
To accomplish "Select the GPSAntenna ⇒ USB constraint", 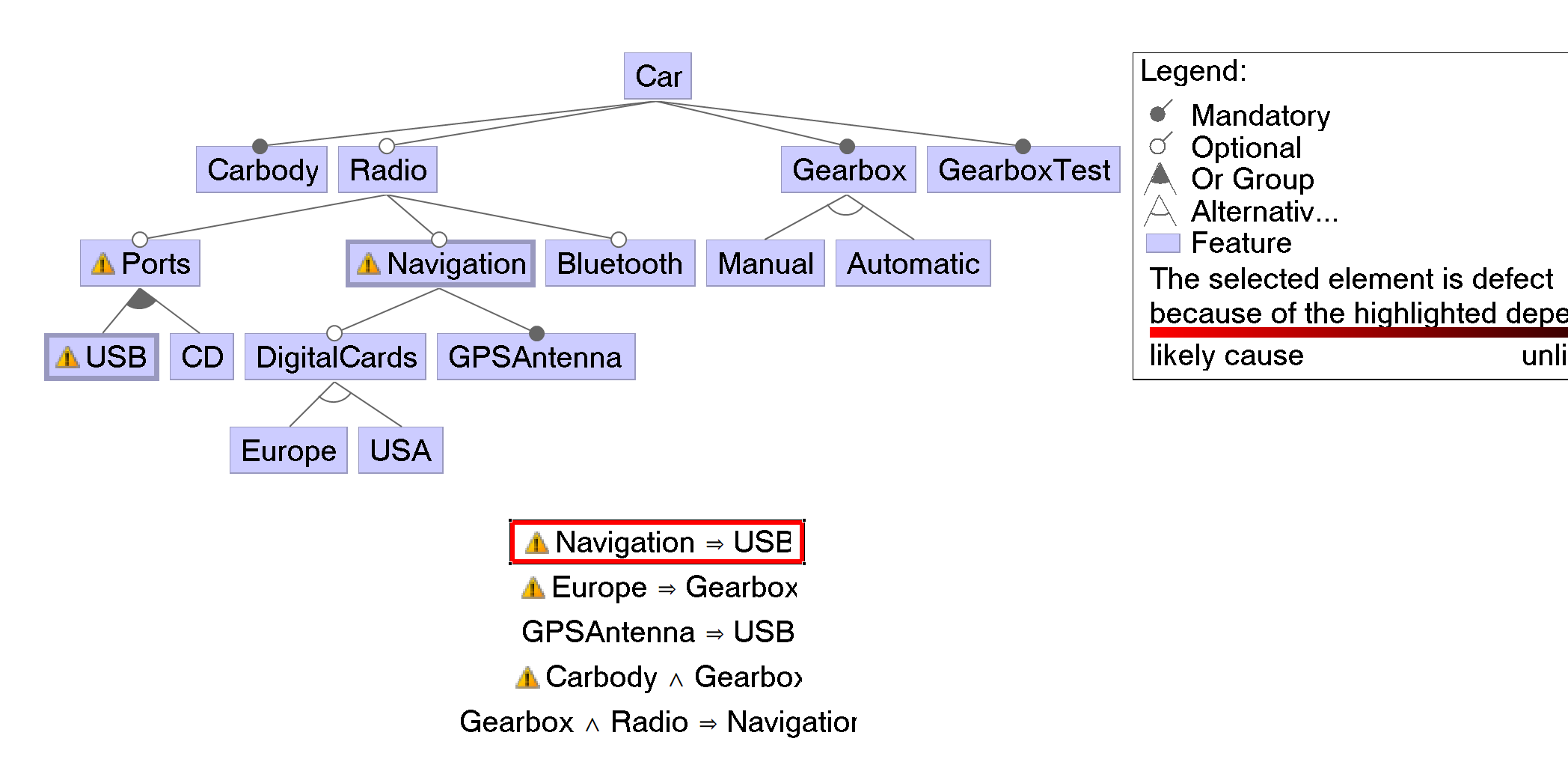I will click(658, 632).
